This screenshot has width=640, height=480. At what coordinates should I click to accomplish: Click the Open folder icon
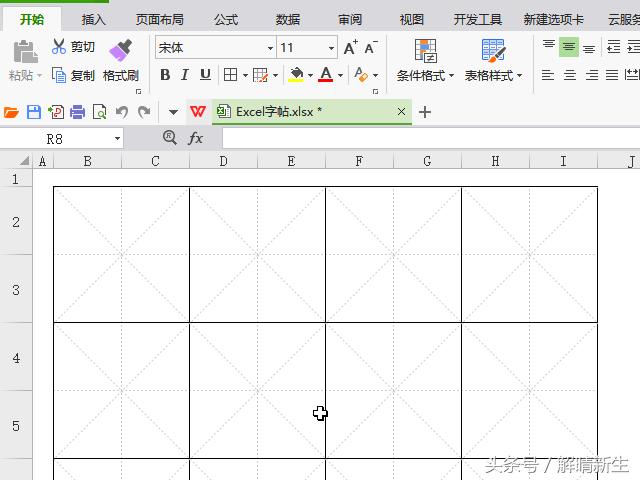11,112
